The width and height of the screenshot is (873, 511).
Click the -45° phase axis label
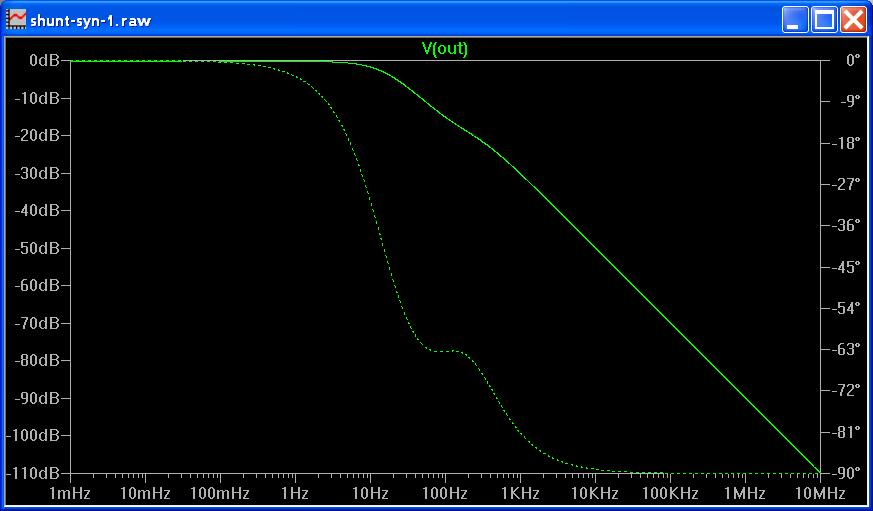point(845,267)
